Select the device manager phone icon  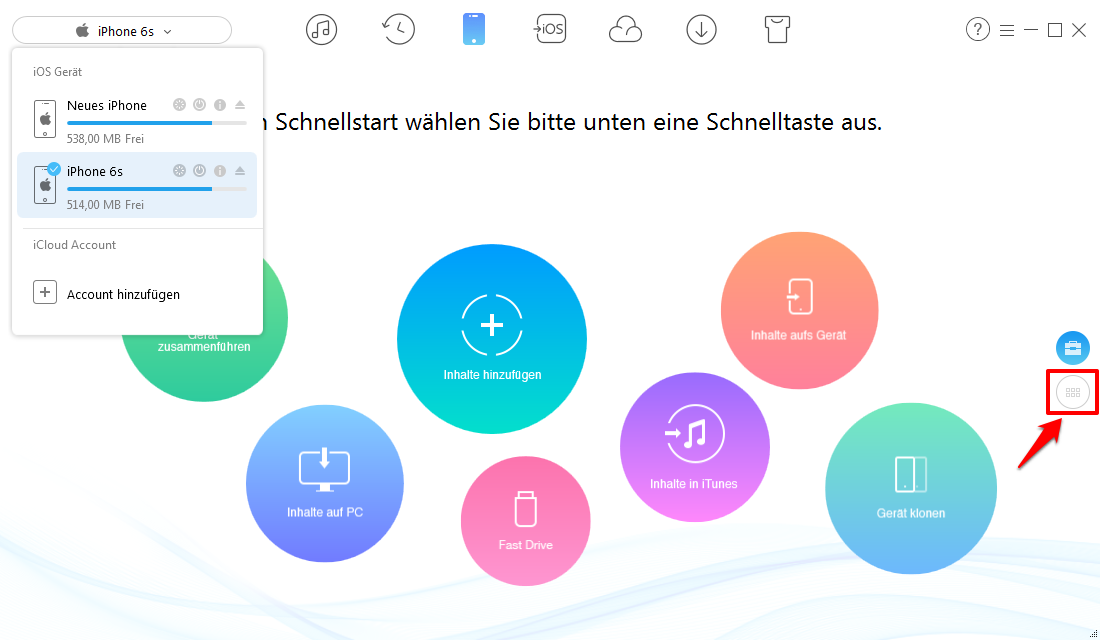(474, 29)
